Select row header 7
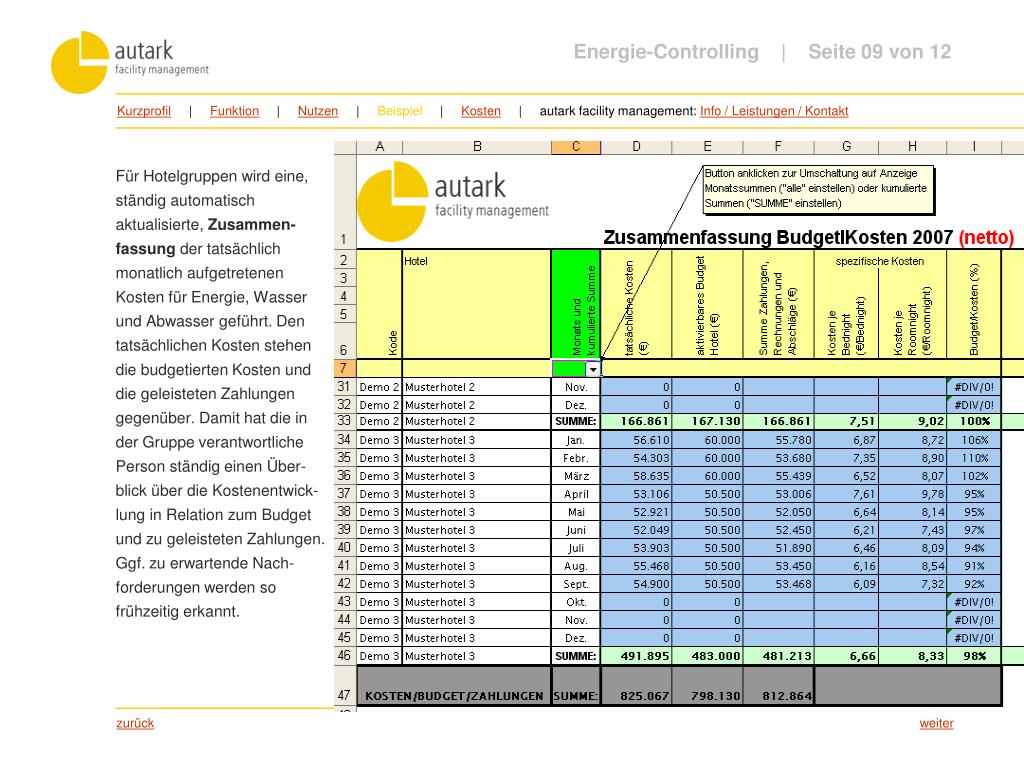 [345, 368]
